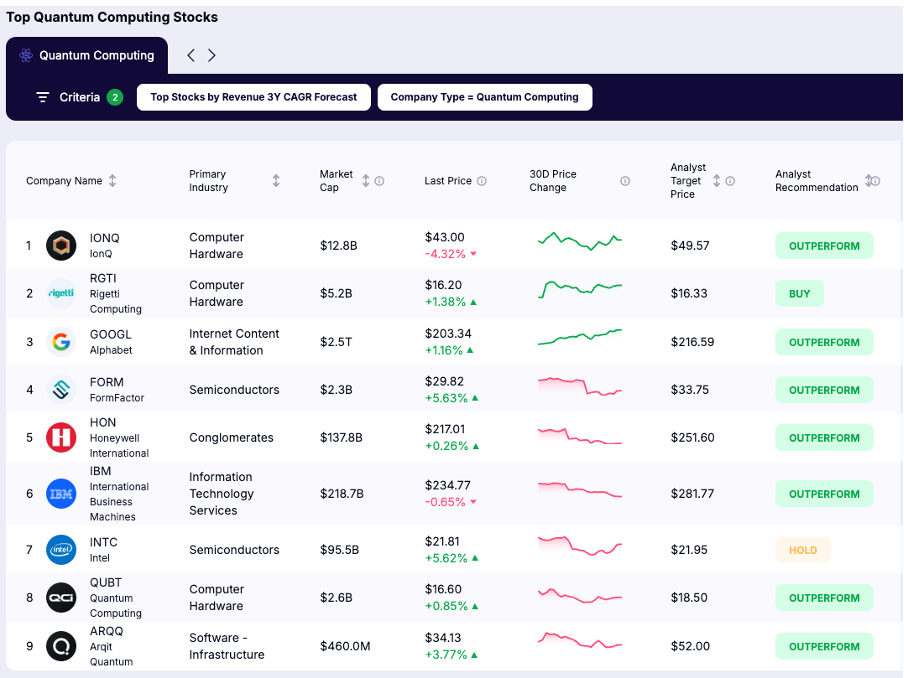Click the Criteria count badge 2
Screen dimensions: 904x678
click(115, 97)
